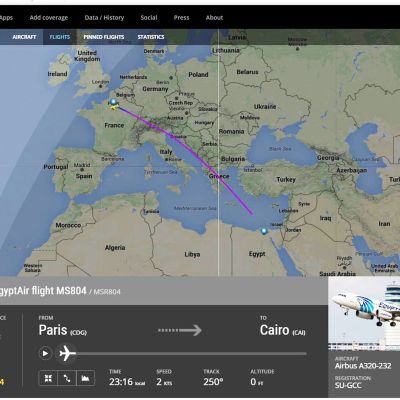
Task: Click the Morocco label on the map
Action: pyautogui.click(x=68, y=225)
